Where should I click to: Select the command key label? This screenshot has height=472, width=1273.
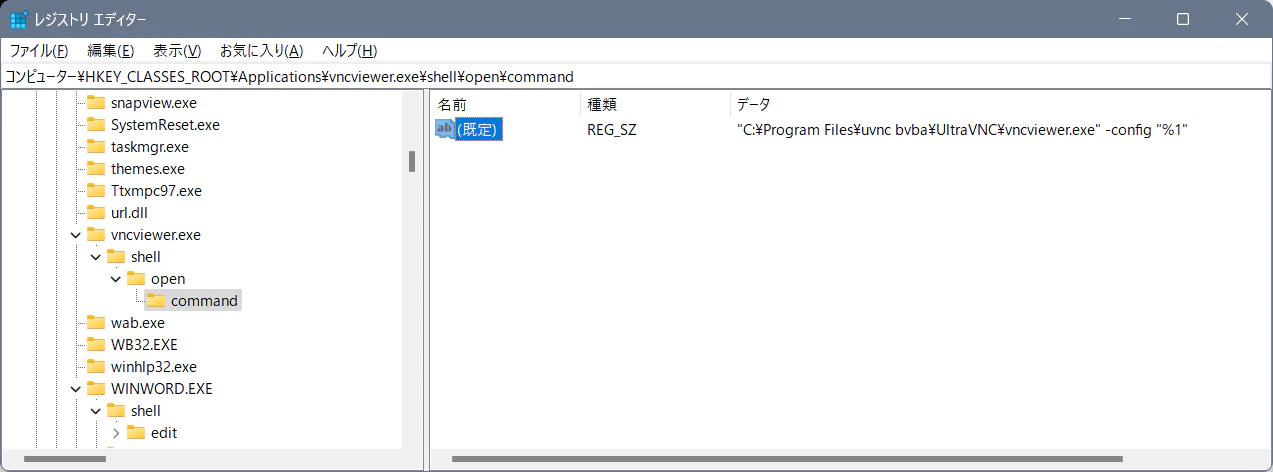(x=204, y=301)
